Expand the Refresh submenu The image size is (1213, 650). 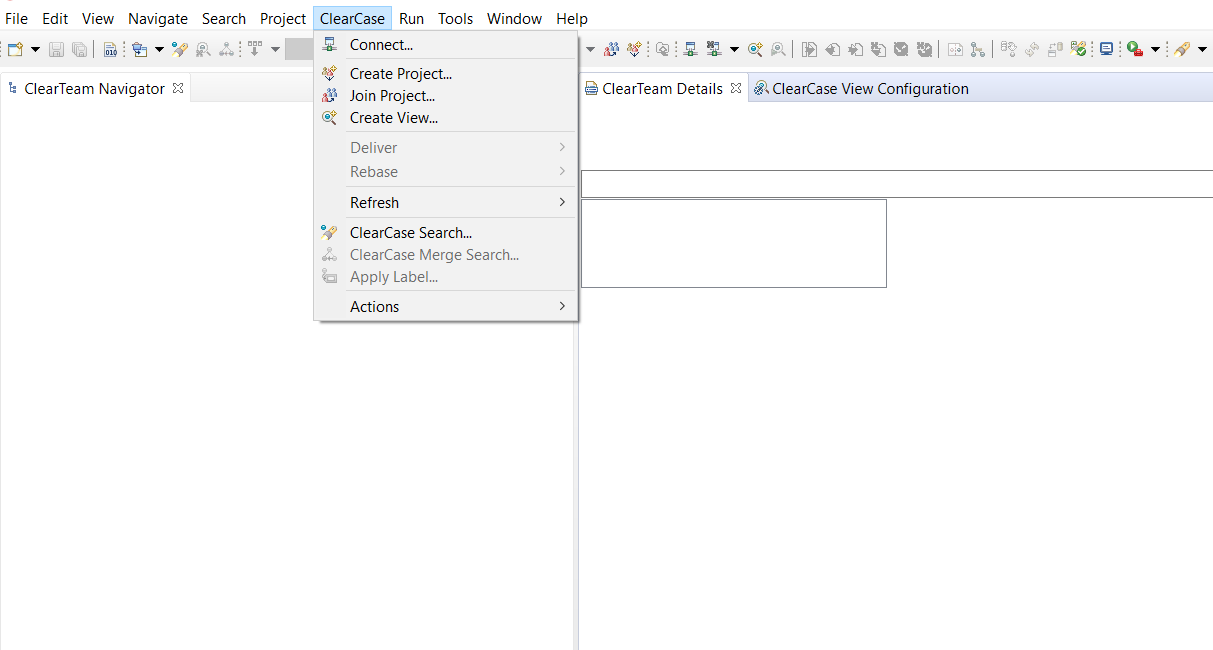pos(446,203)
